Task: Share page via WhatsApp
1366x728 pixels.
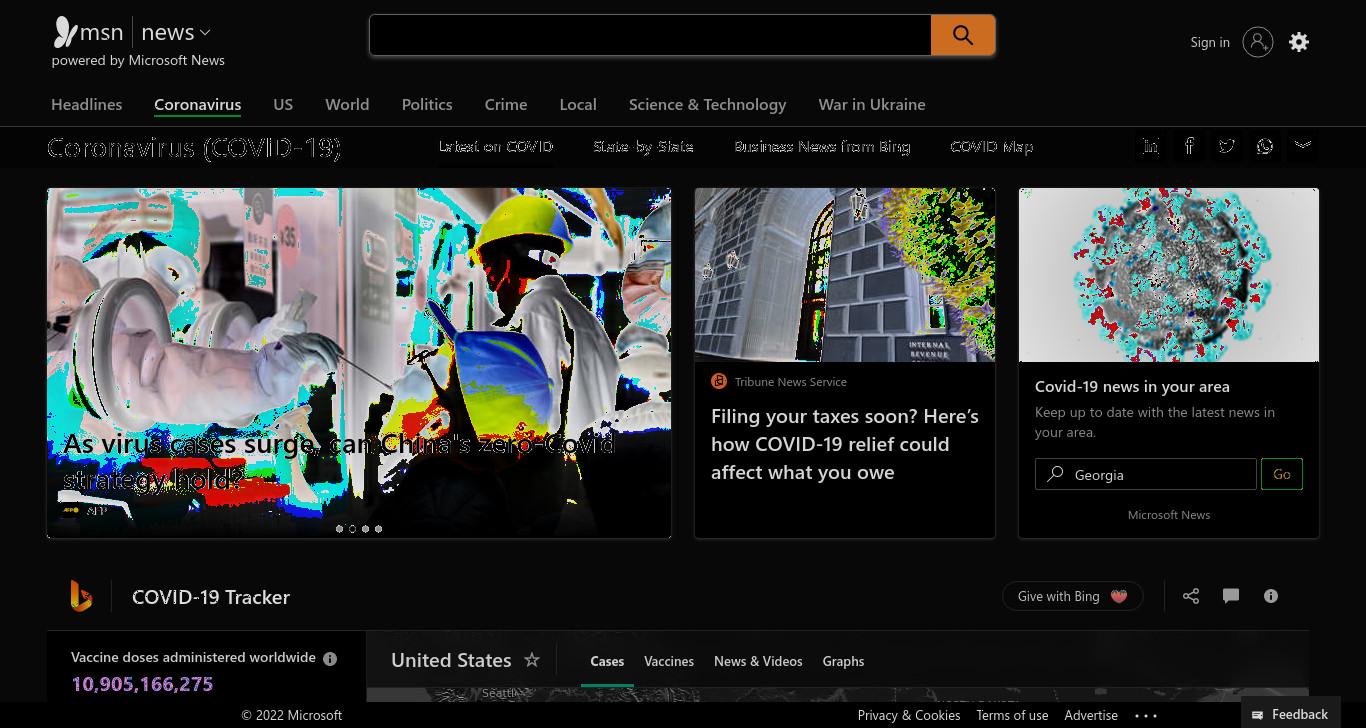Action: click(x=1265, y=146)
